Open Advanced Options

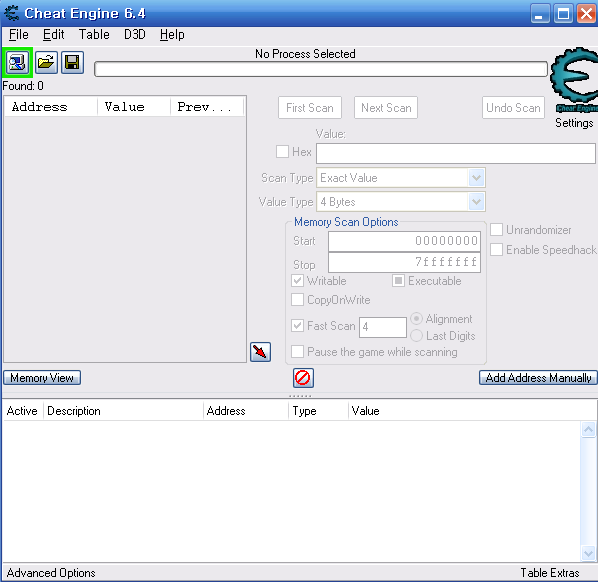[51, 573]
